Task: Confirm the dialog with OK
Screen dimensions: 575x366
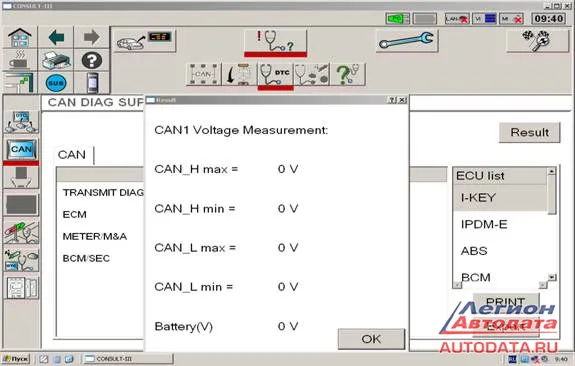Action: (371, 339)
